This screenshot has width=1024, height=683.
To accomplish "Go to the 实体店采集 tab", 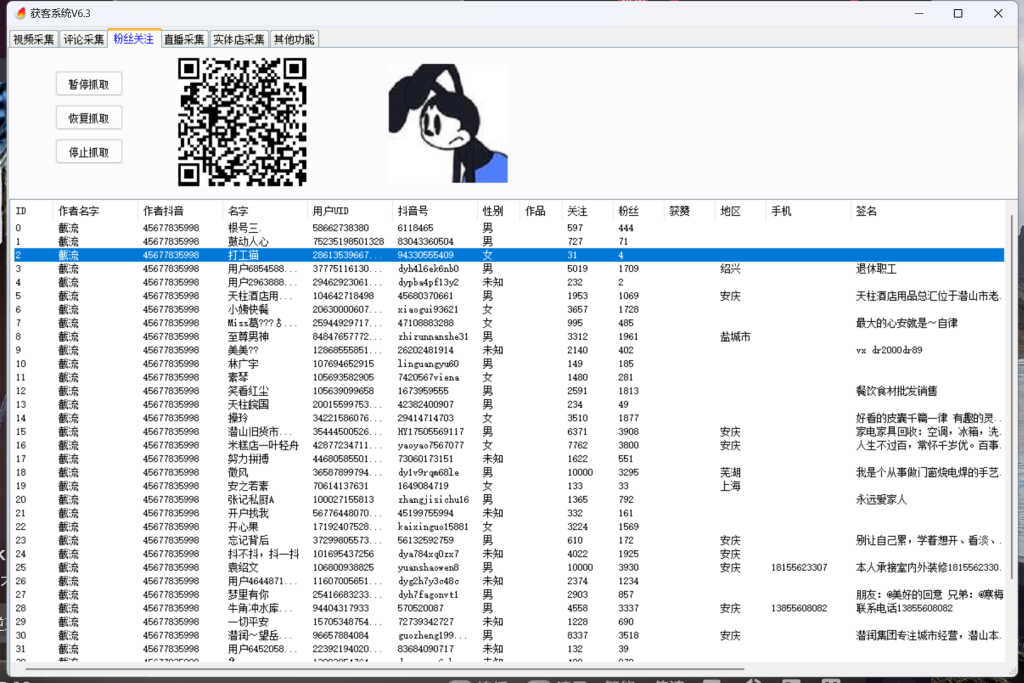I will pyautogui.click(x=239, y=39).
